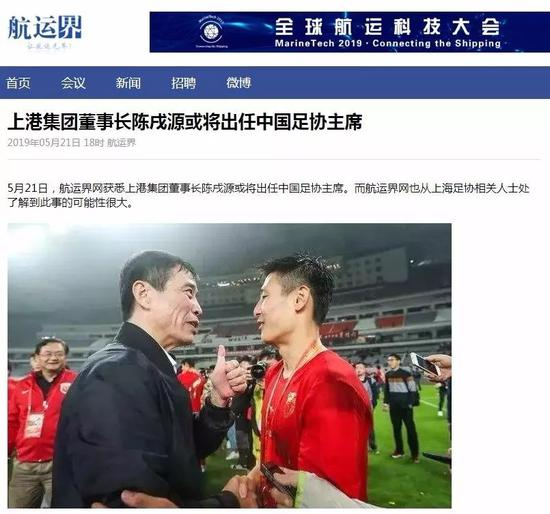This screenshot has width=550, height=514.
Task: Select the 新闻 navigation tab
Action: (x=128, y=83)
